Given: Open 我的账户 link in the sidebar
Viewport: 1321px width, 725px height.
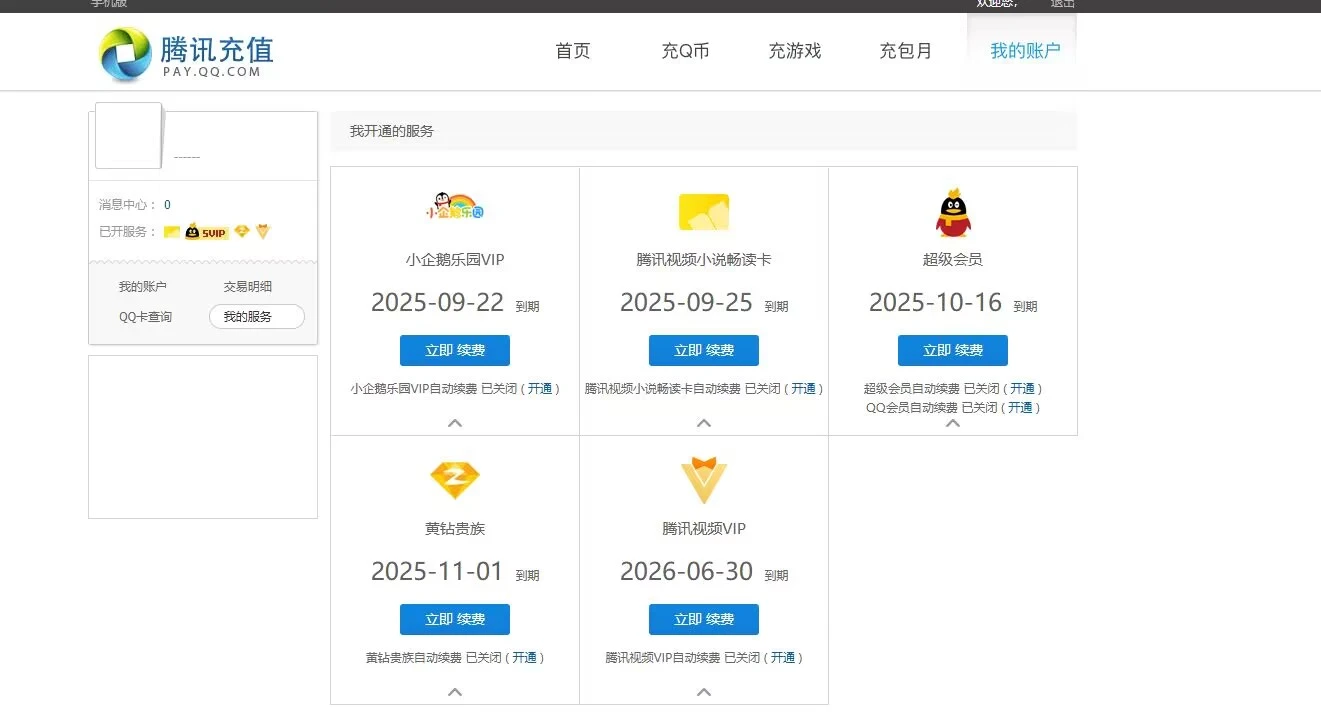Looking at the screenshot, I should tap(143, 287).
